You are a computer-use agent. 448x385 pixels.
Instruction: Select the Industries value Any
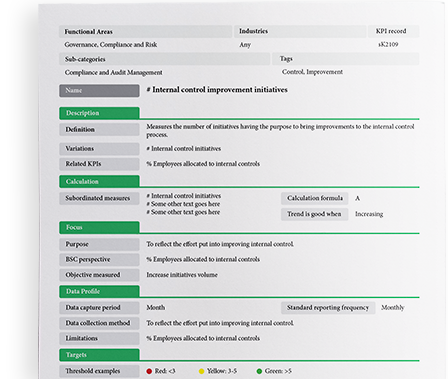(x=245, y=45)
